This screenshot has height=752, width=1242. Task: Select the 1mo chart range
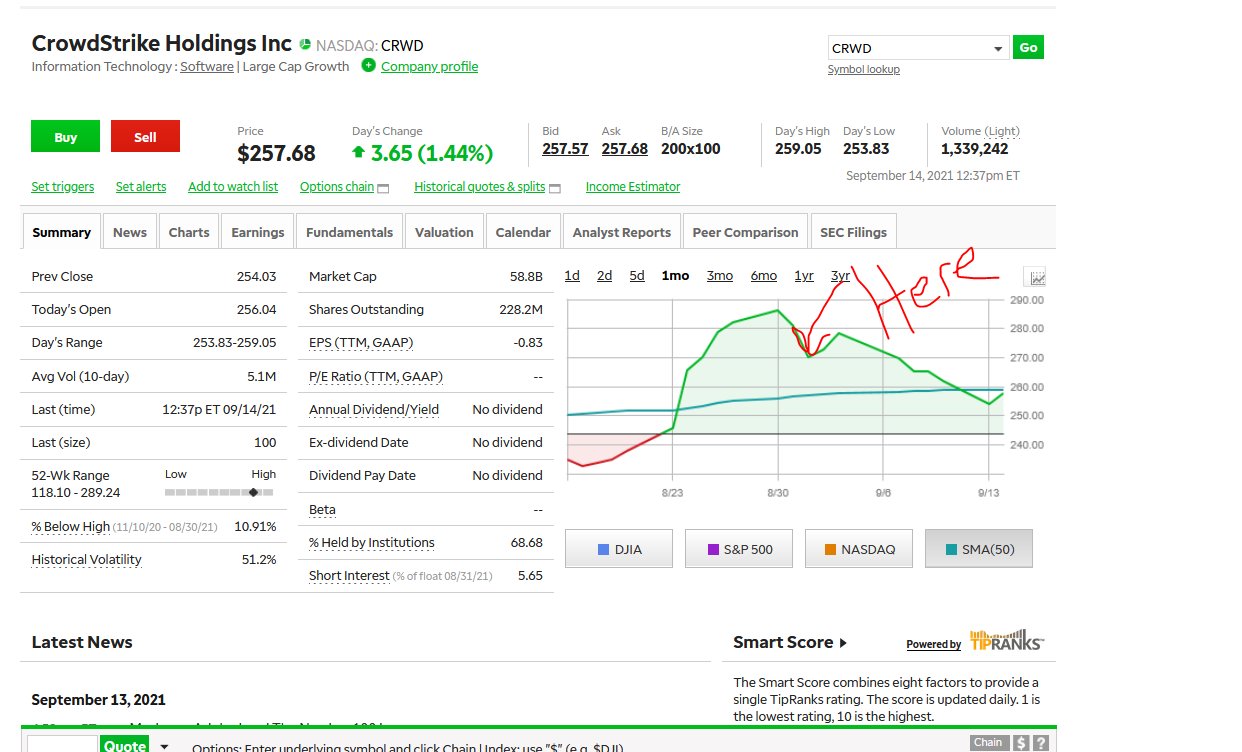pos(675,276)
